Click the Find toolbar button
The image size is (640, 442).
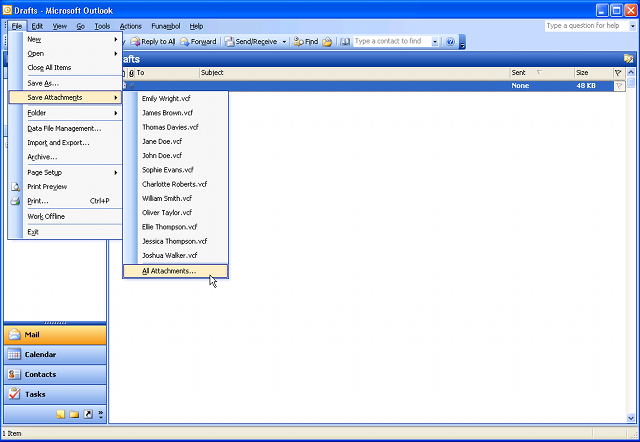(306, 41)
